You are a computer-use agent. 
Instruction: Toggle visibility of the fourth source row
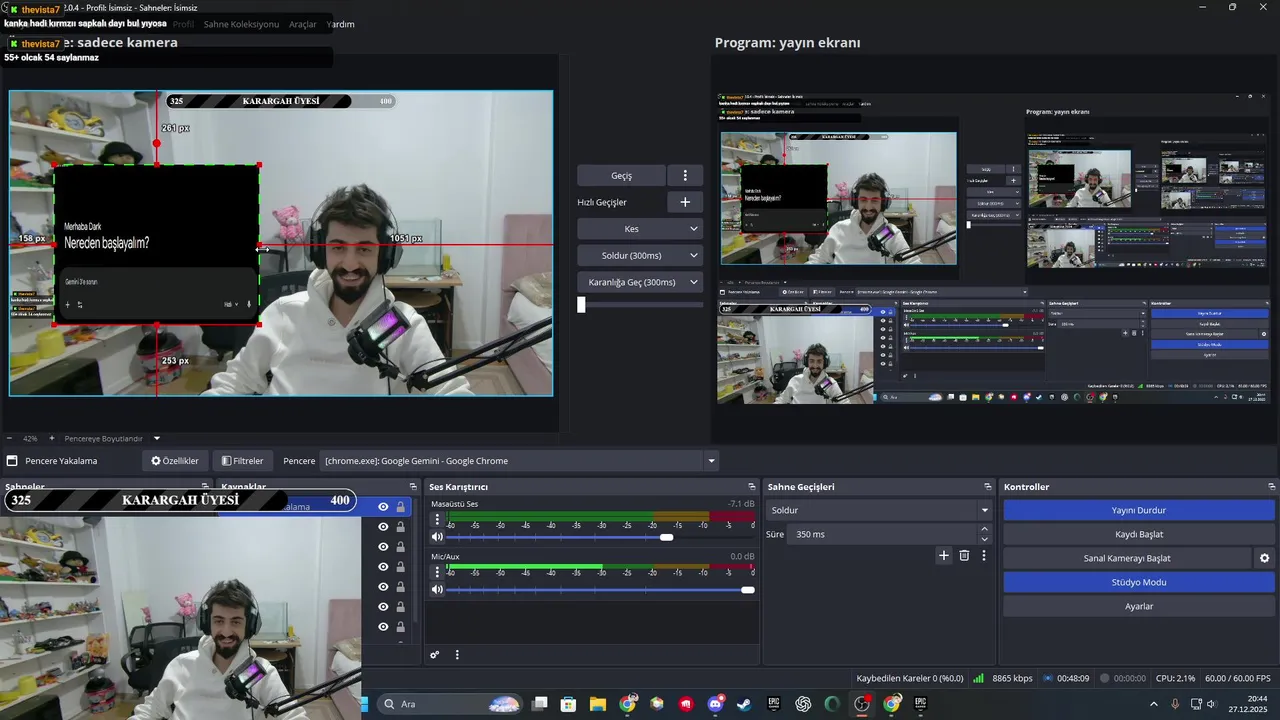point(383,567)
